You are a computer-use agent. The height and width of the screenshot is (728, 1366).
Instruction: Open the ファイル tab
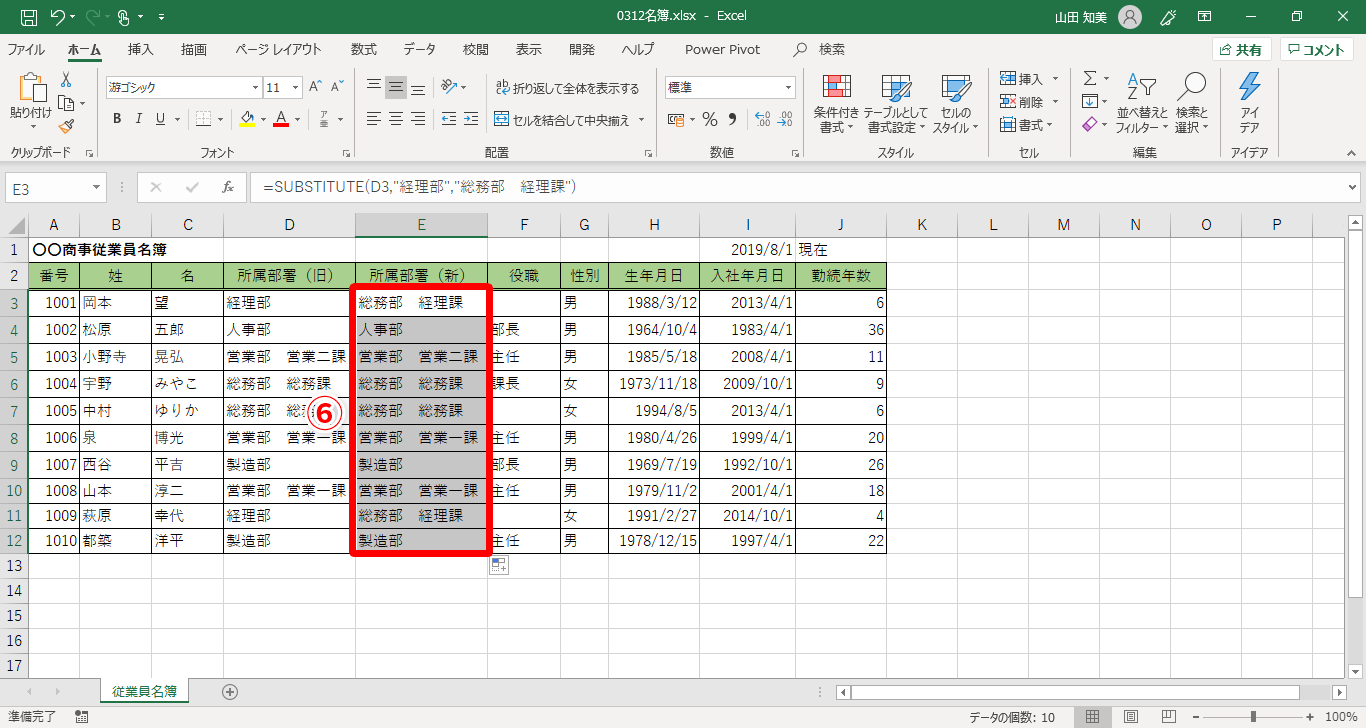[26, 49]
